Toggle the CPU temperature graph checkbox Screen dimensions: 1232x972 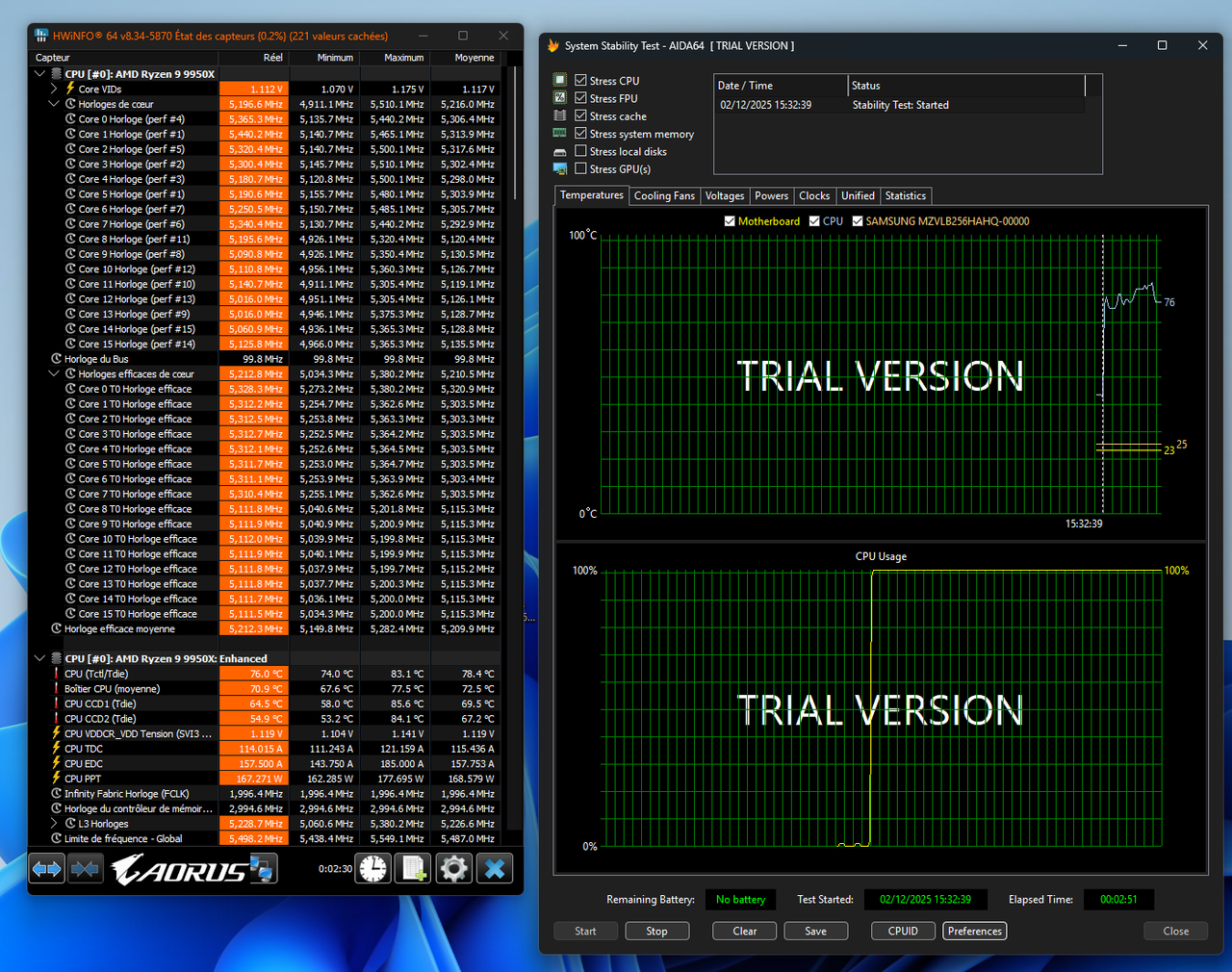(x=814, y=221)
